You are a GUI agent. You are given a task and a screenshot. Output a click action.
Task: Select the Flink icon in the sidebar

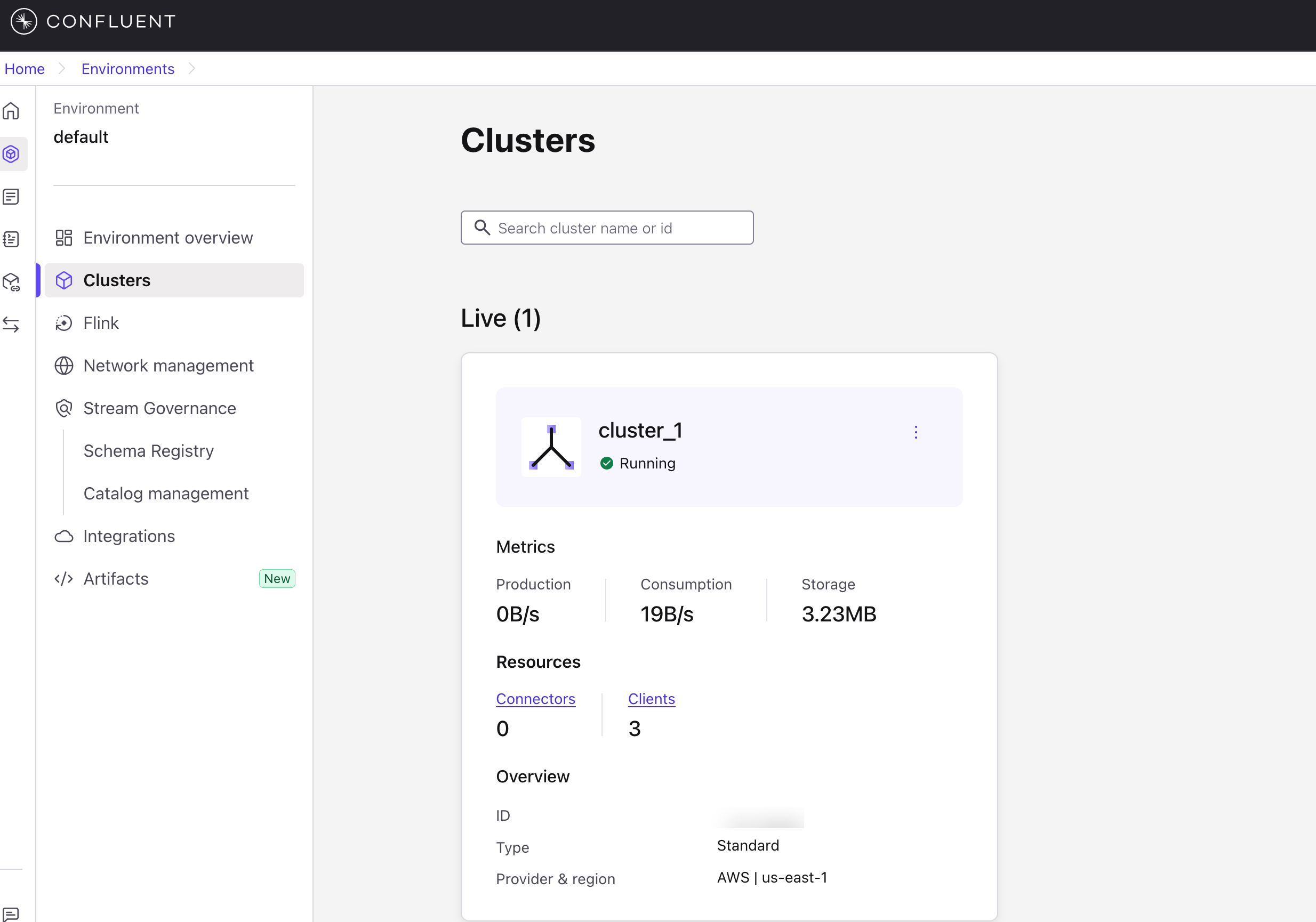[64, 322]
